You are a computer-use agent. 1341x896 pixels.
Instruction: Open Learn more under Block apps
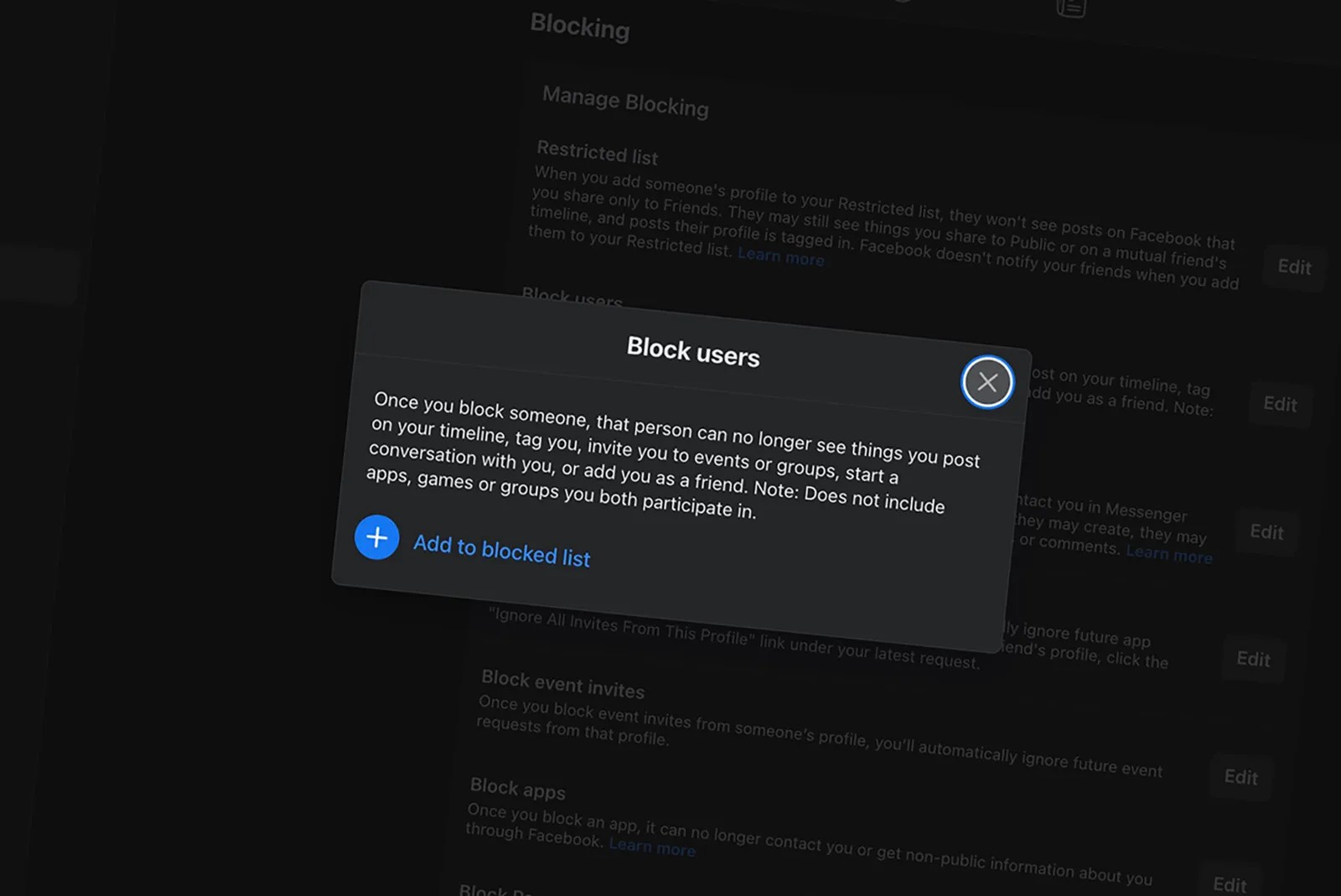(x=652, y=847)
